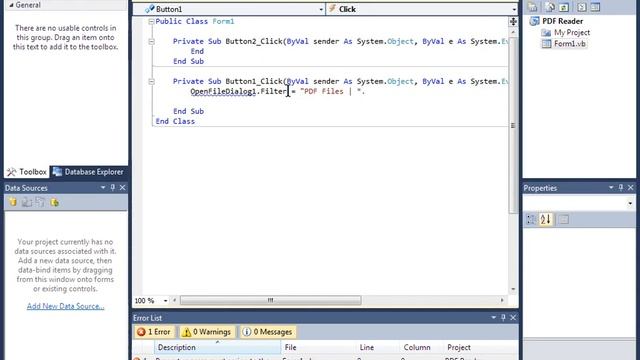Open 100 % zoom level dropdown

coord(165,301)
